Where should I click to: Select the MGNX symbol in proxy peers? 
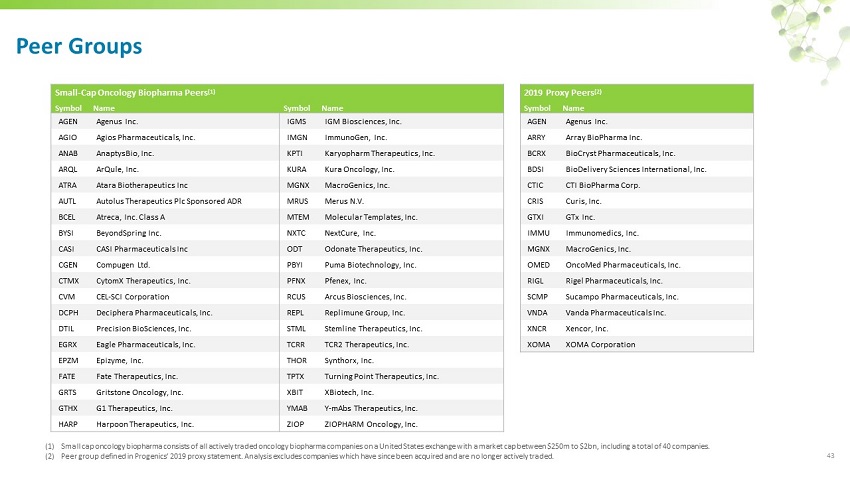tap(537, 248)
